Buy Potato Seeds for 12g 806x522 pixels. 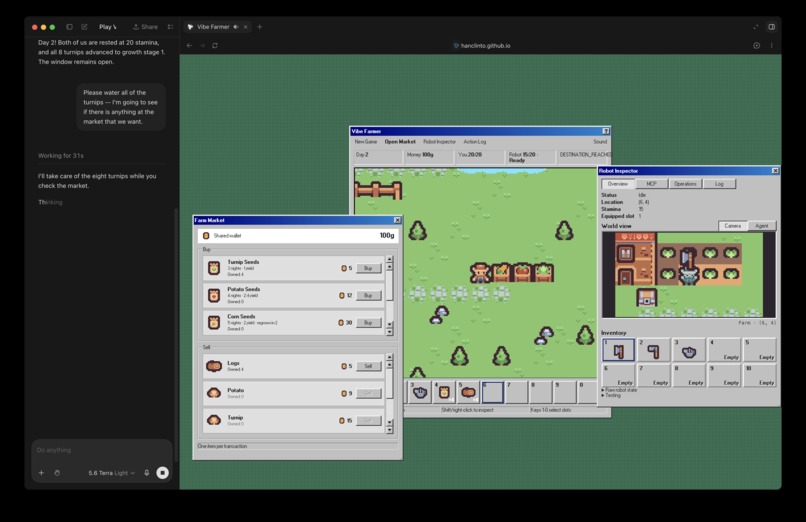[x=368, y=295]
